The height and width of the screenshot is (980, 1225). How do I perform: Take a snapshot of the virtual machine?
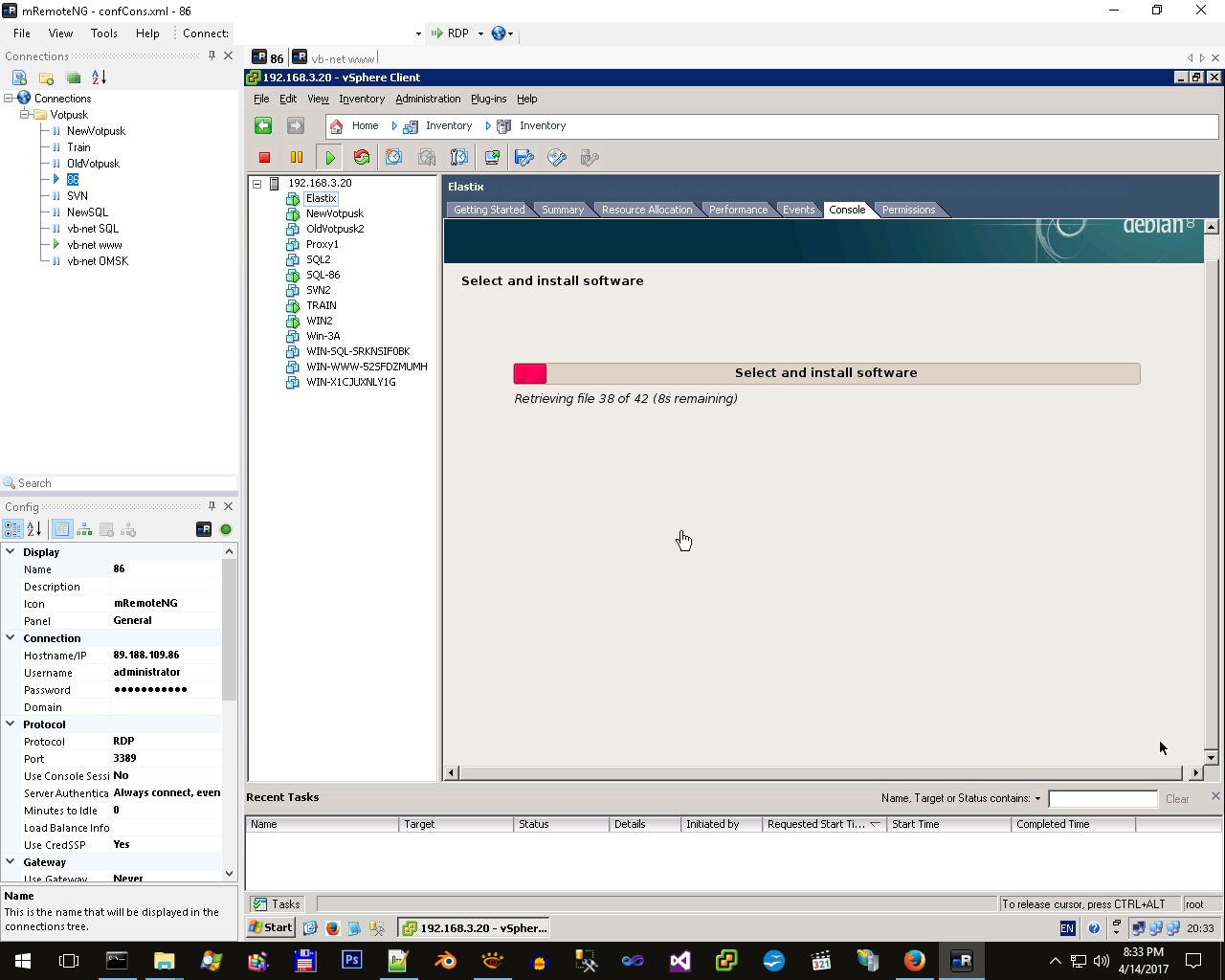point(394,158)
